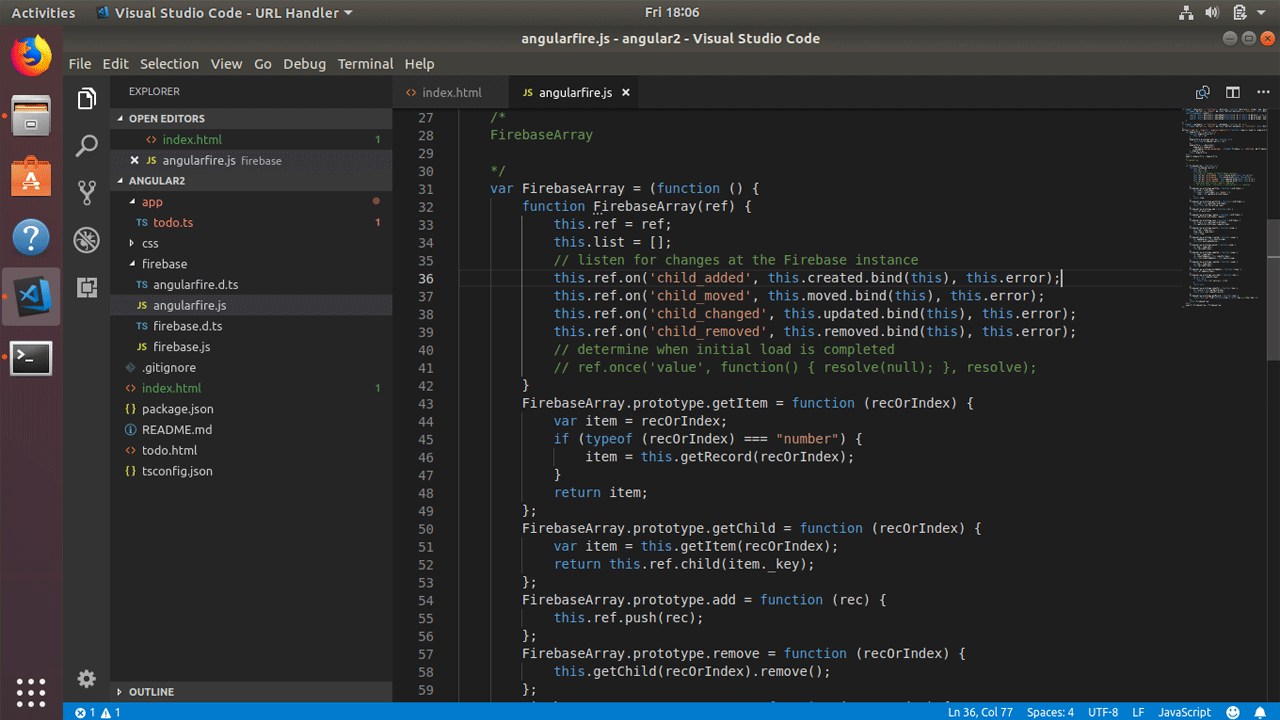Switch to the index.html tab
This screenshot has height=720, width=1280.
pyautogui.click(x=450, y=92)
